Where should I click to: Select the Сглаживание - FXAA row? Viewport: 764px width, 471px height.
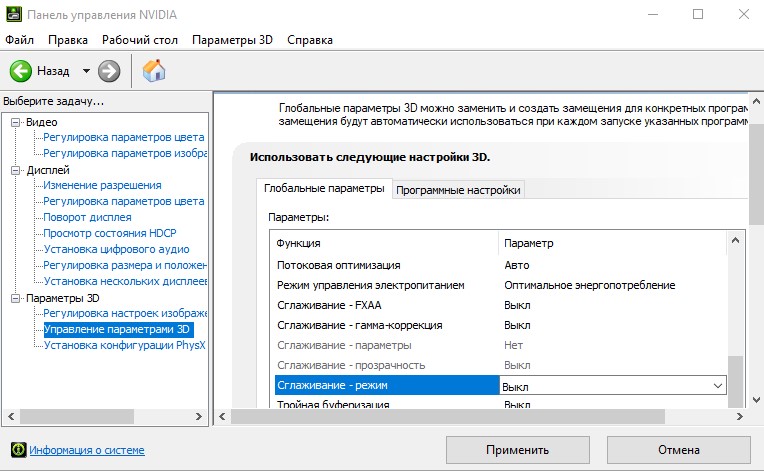(x=500, y=305)
